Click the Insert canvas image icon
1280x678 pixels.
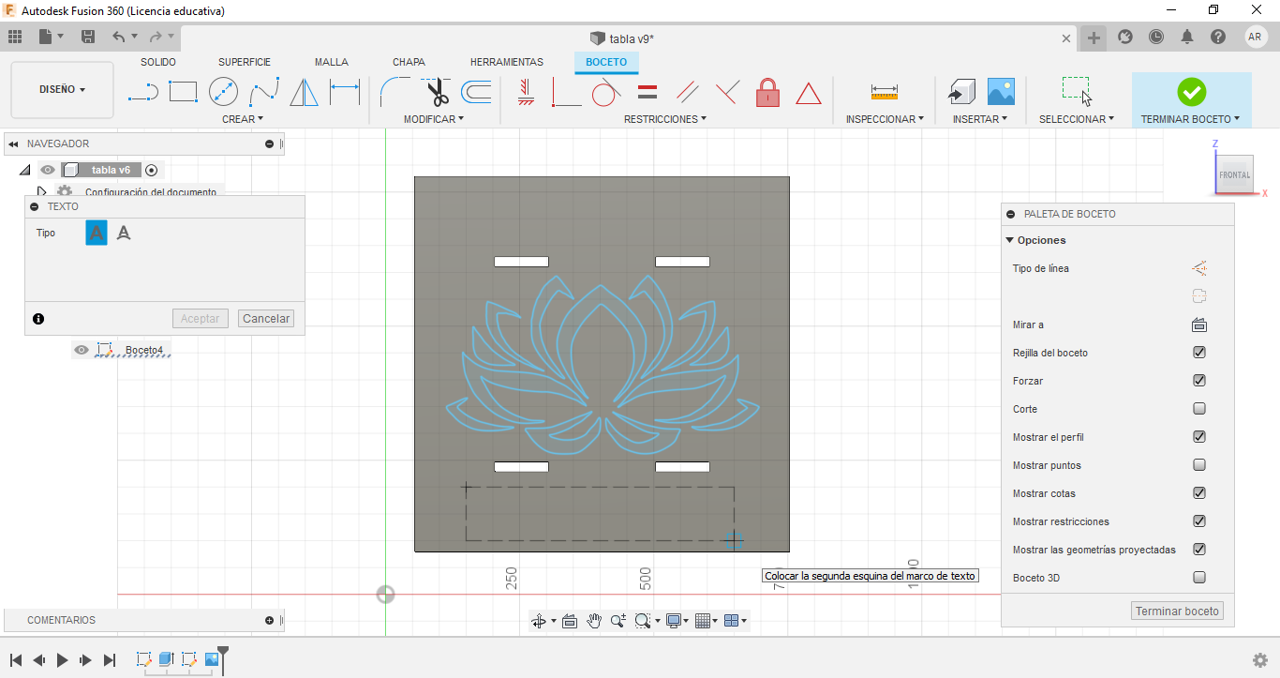[x=1001, y=92]
